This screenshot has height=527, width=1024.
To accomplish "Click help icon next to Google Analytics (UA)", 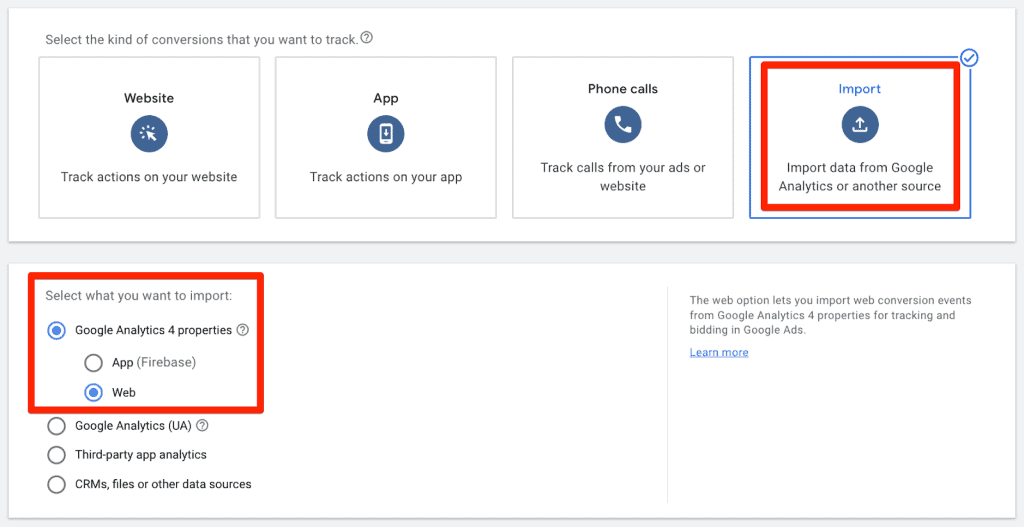I will (x=202, y=426).
